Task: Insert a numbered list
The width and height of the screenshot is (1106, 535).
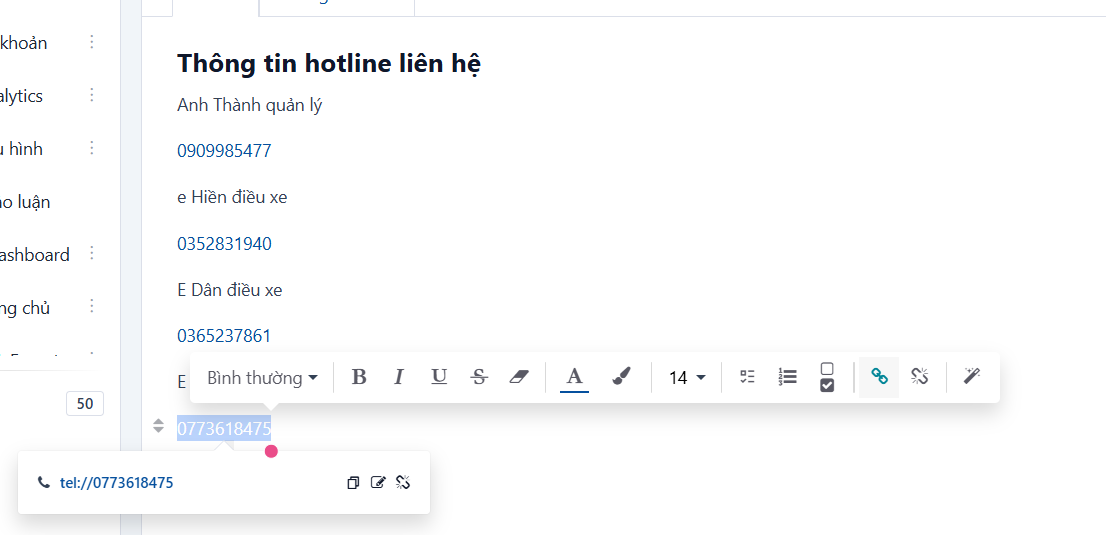Action: point(787,378)
